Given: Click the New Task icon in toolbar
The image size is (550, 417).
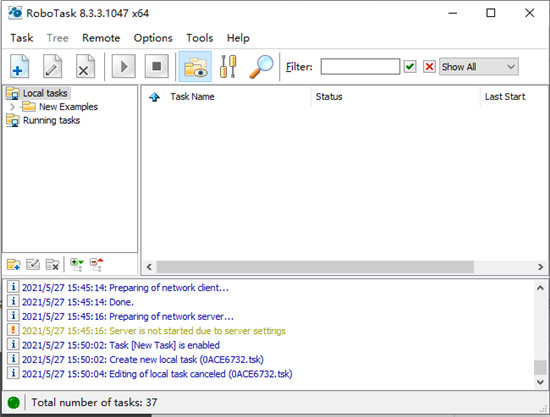Looking at the screenshot, I should pyautogui.click(x=19, y=66).
